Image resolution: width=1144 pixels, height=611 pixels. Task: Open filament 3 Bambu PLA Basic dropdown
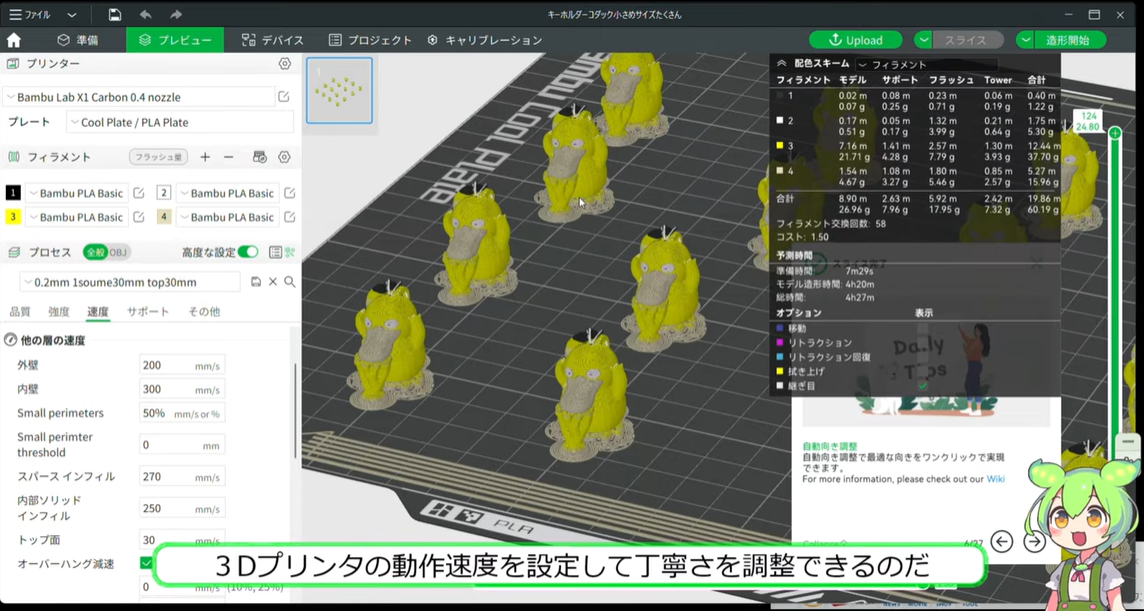pyautogui.click(x=77, y=217)
